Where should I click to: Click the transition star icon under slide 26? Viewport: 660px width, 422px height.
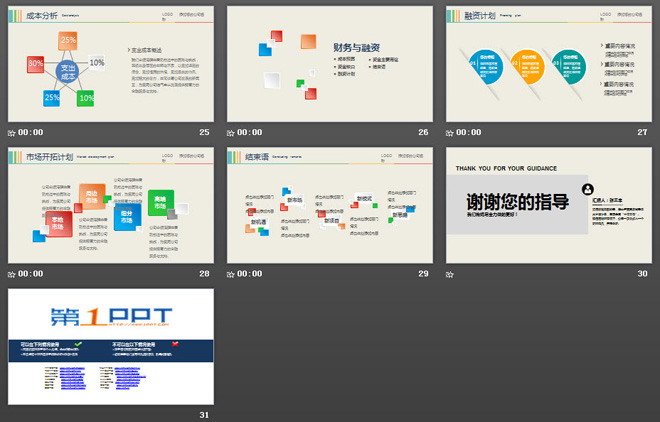[231, 132]
